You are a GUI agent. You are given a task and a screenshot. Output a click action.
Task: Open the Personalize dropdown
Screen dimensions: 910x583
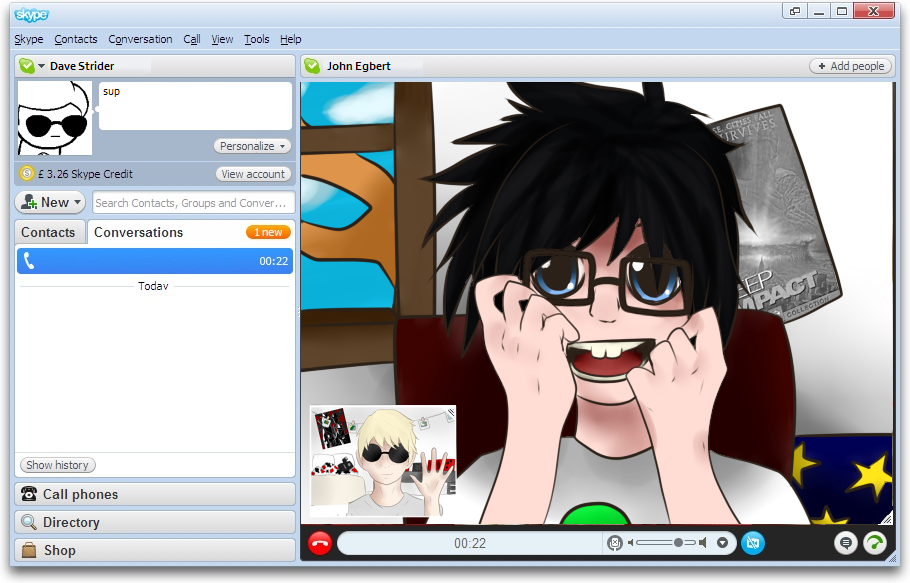[x=252, y=146]
